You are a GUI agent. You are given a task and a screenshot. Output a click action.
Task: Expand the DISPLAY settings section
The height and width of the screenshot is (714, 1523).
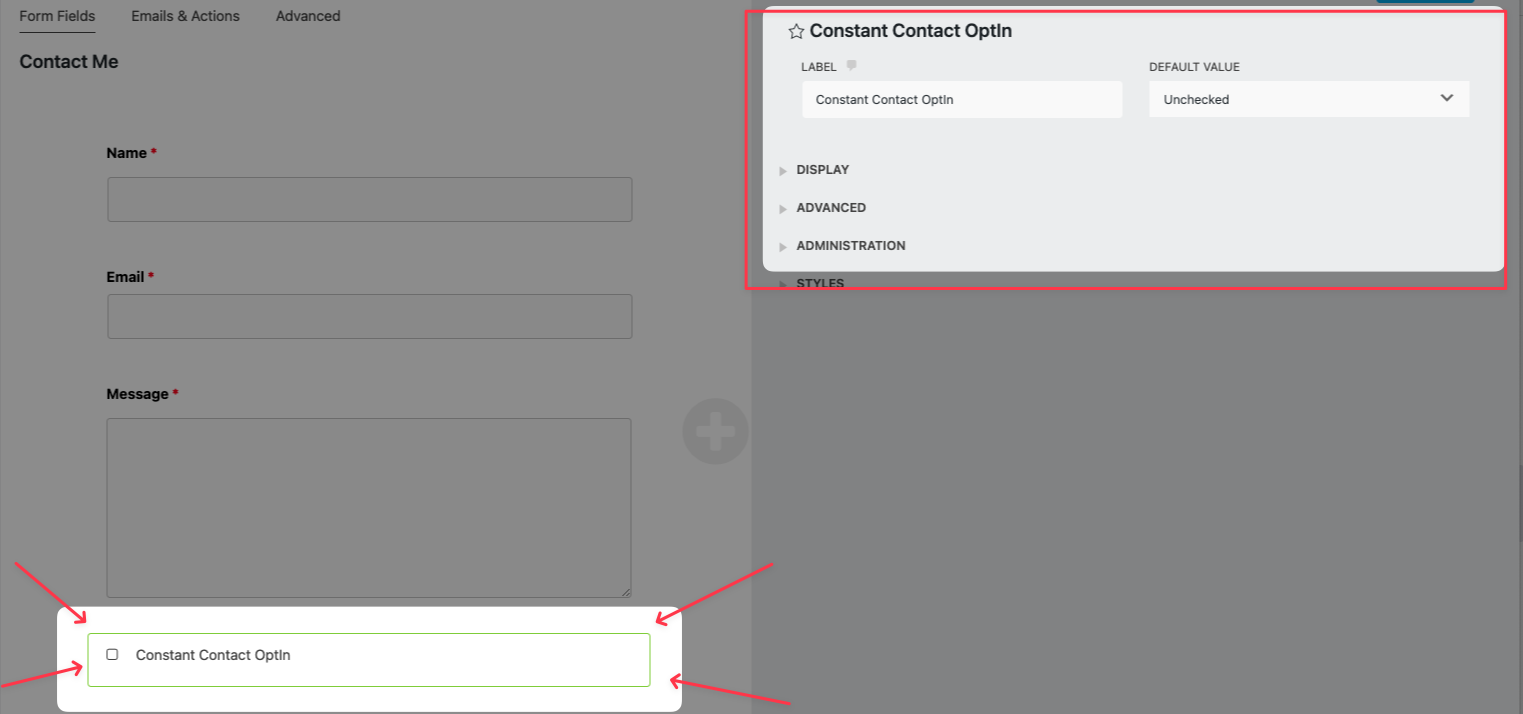point(822,170)
